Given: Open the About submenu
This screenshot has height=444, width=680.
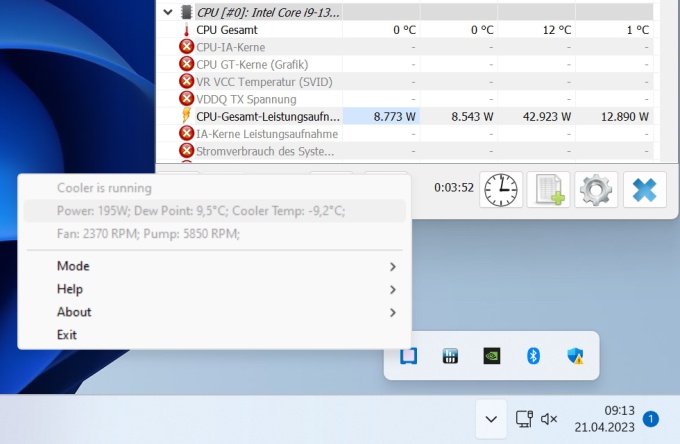Looking at the screenshot, I should tap(214, 312).
